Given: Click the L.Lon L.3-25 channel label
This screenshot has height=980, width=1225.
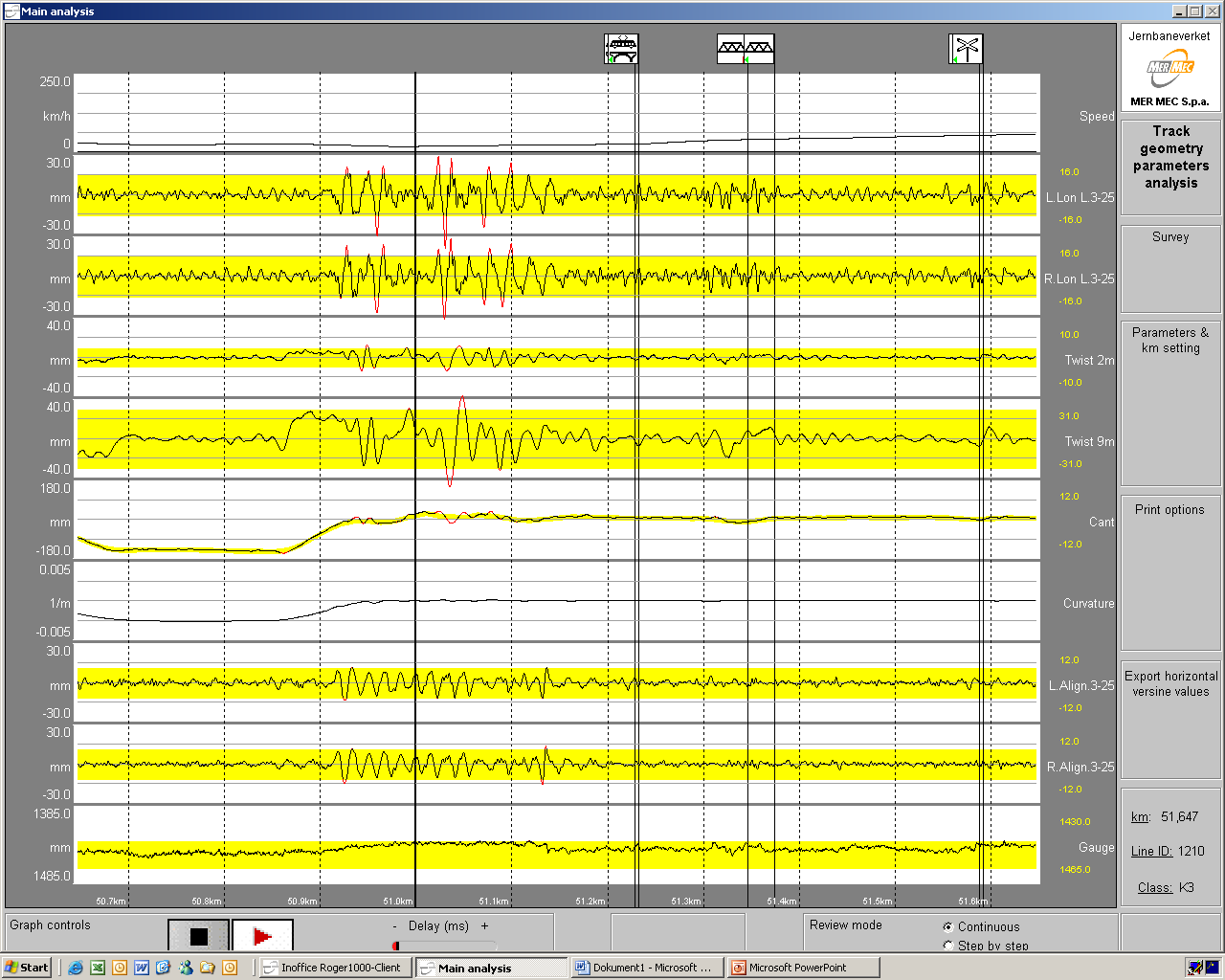Looking at the screenshot, I should click(1080, 198).
